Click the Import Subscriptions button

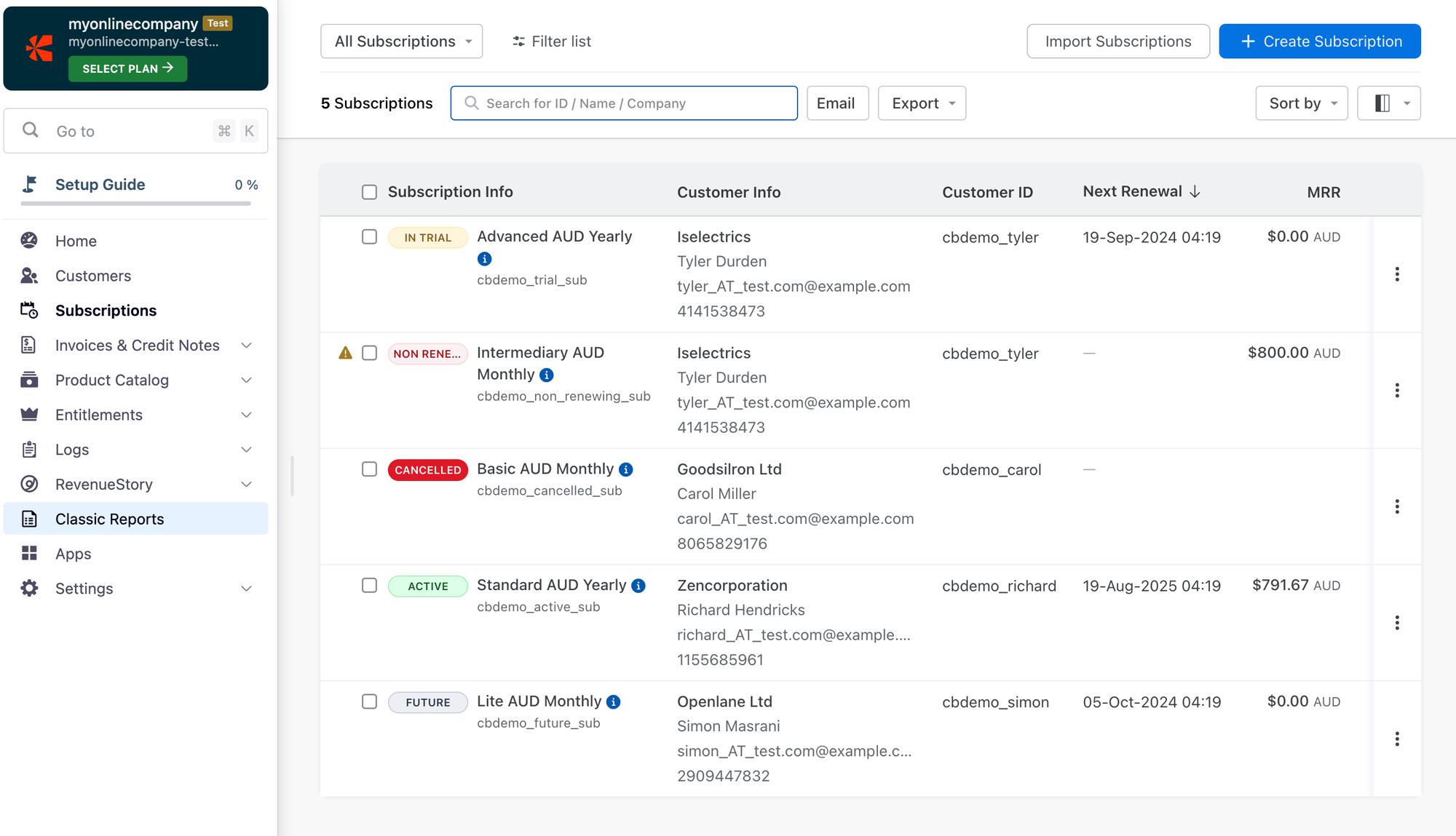[1117, 41]
